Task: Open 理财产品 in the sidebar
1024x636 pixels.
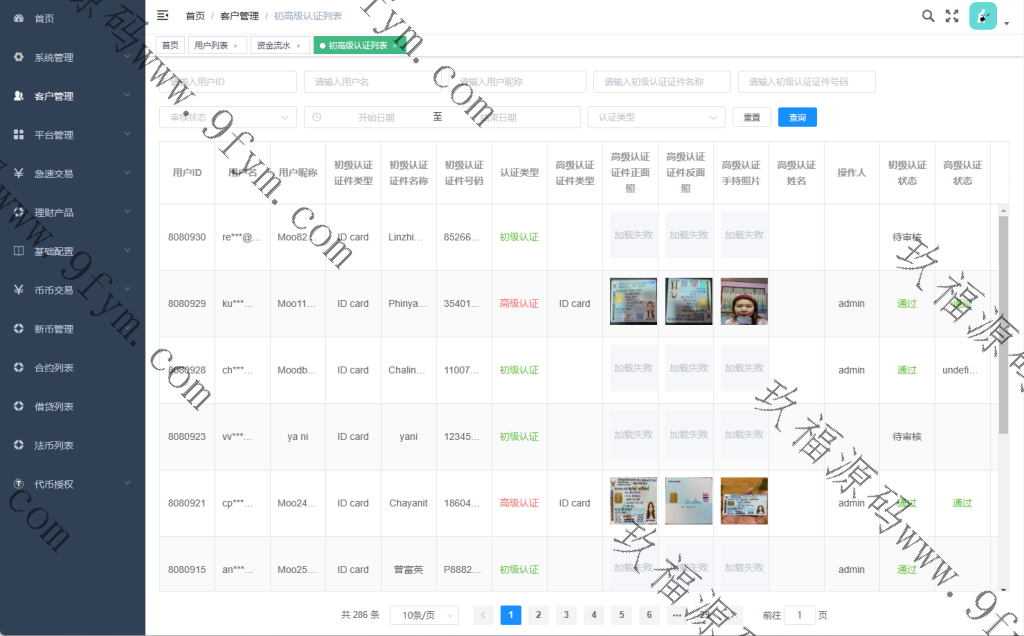Action: (72, 212)
